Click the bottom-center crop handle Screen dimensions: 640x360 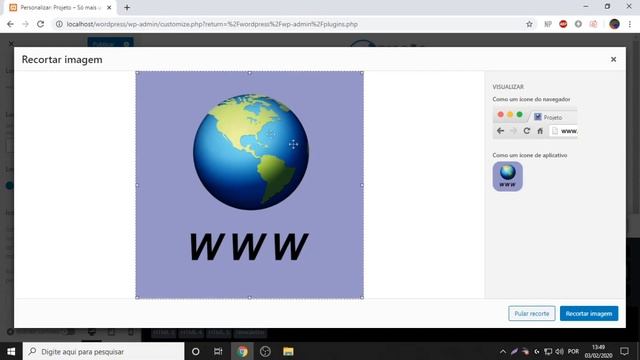[x=250, y=298]
